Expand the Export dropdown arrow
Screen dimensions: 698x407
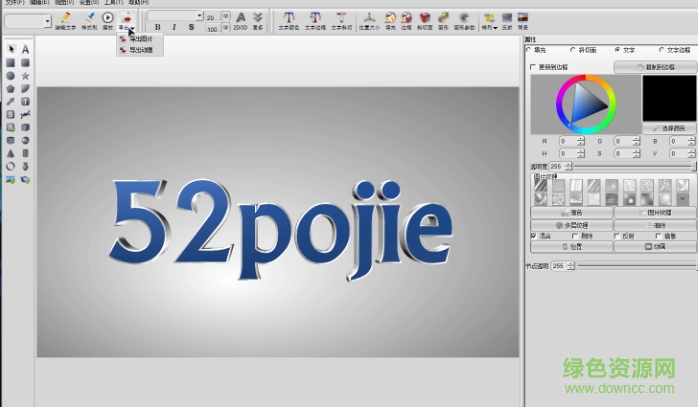pos(133,28)
